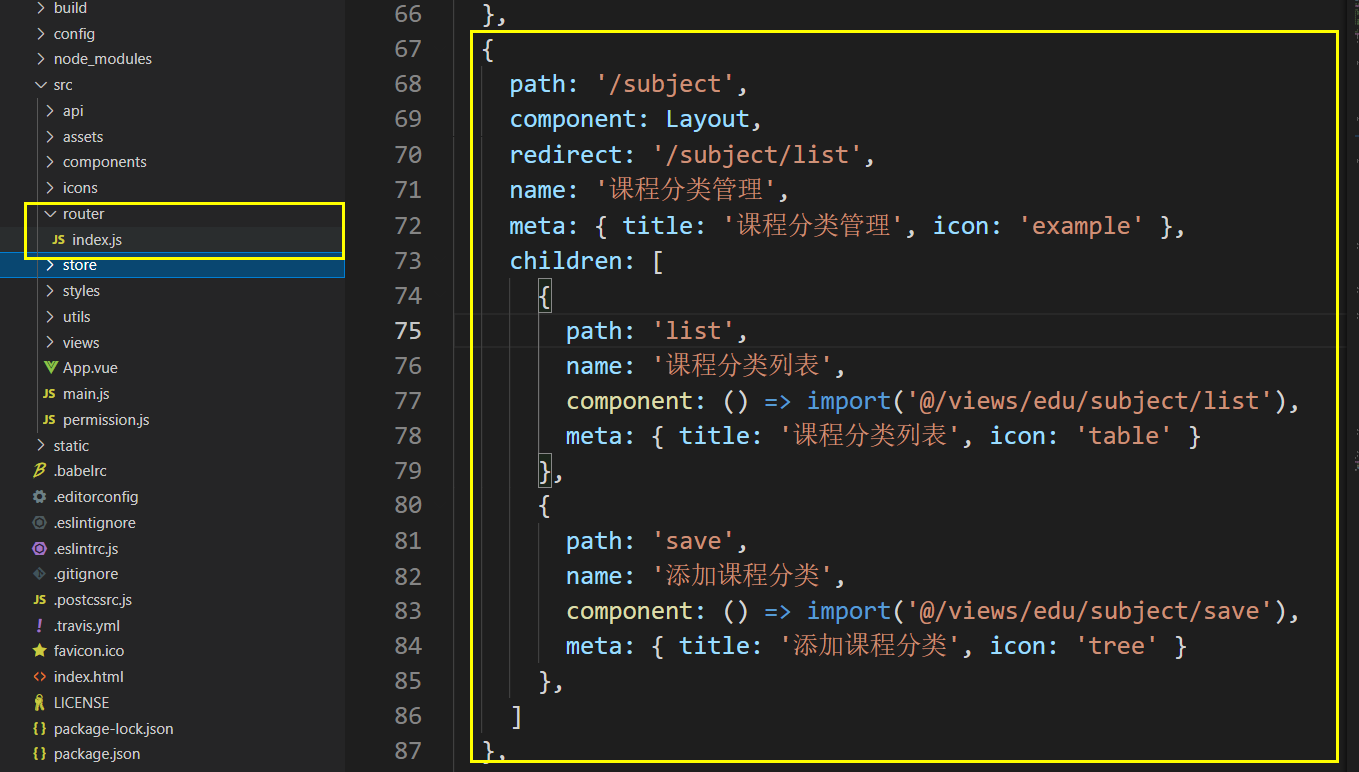Screen dimensions: 1359x772
Task: Click the git icon of .gitignore
Action: click(x=40, y=574)
